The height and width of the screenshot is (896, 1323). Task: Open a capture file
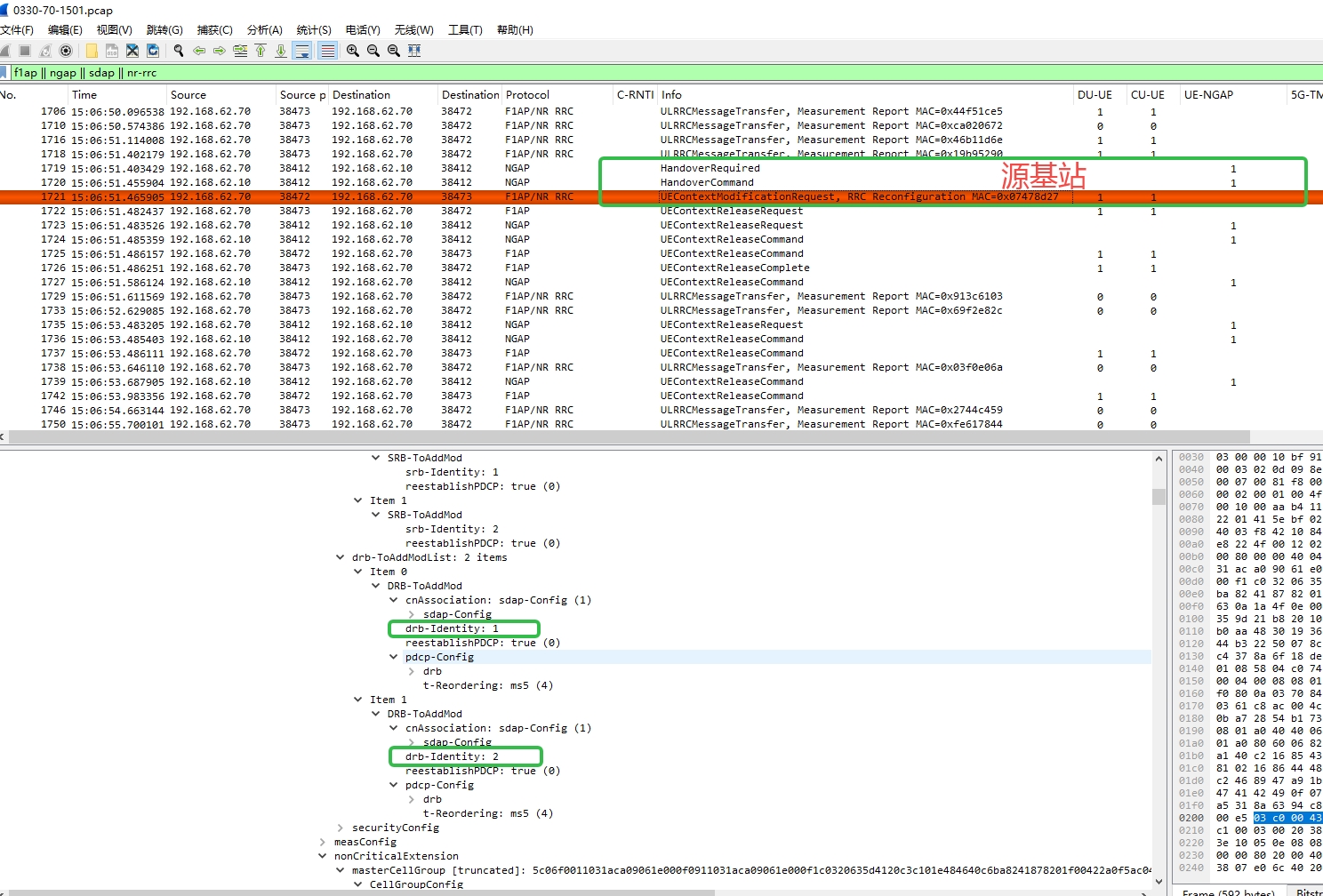(x=92, y=51)
